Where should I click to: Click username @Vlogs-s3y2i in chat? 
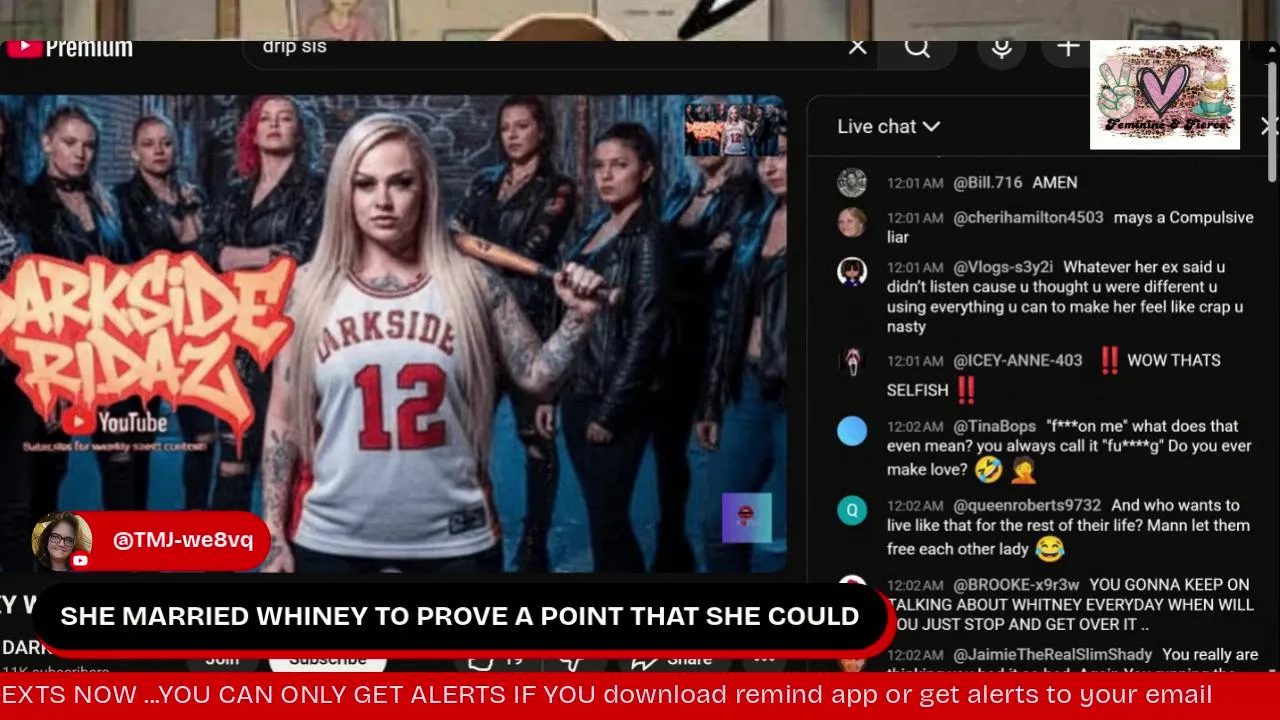tap(1003, 267)
